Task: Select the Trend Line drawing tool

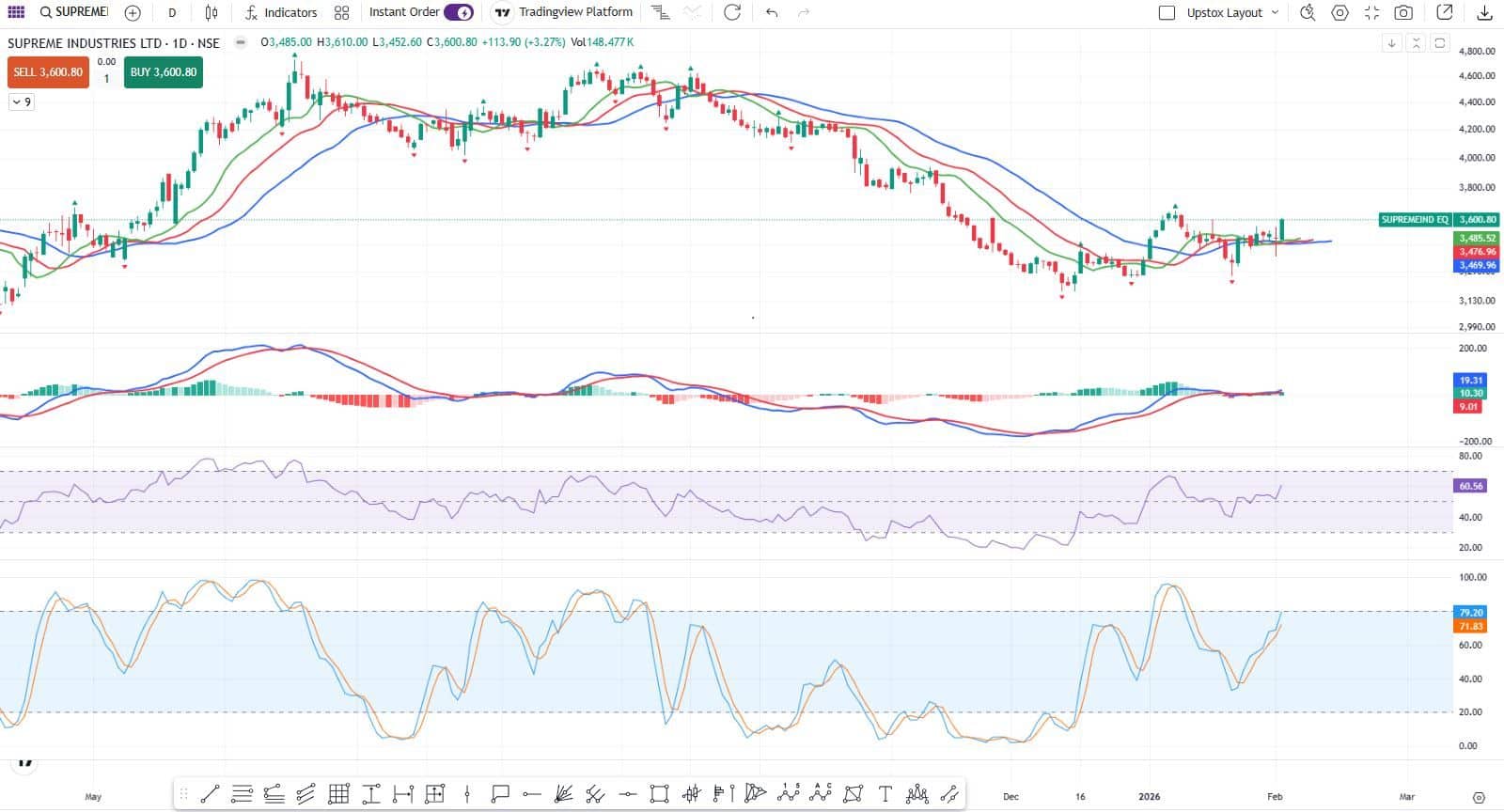Action: tap(210, 794)
